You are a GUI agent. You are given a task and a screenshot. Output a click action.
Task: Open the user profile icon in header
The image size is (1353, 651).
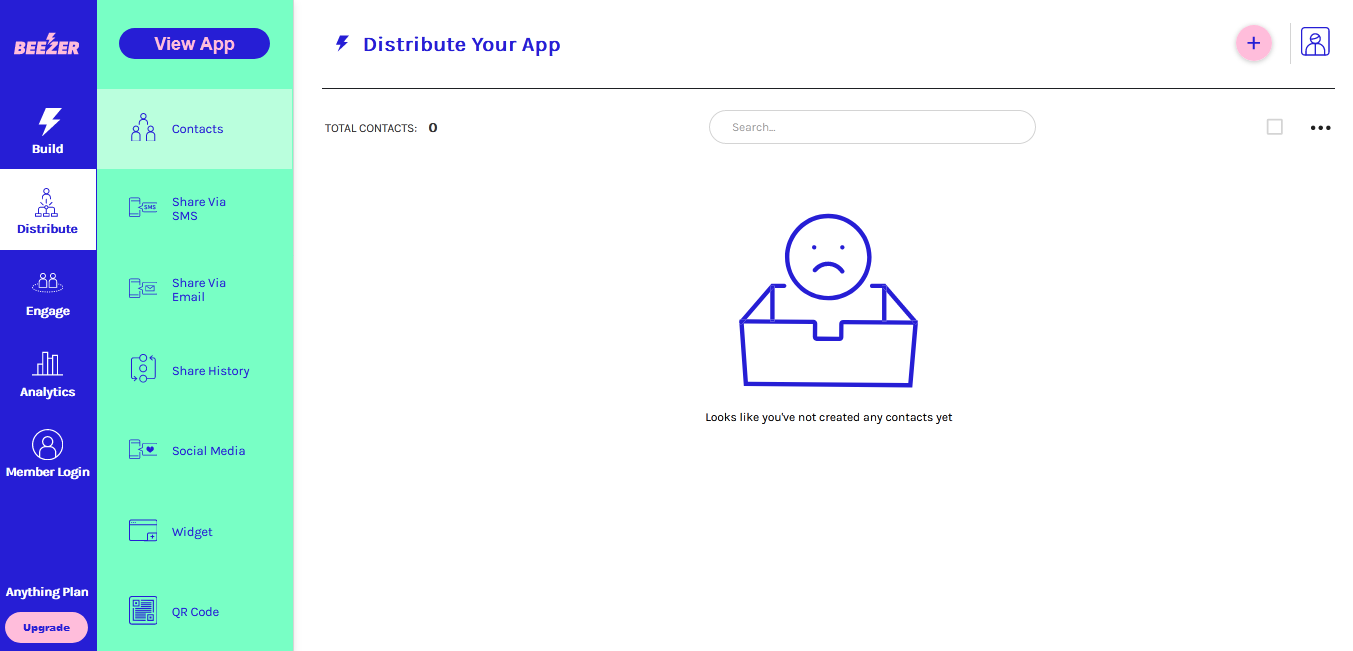(1315, 42)
